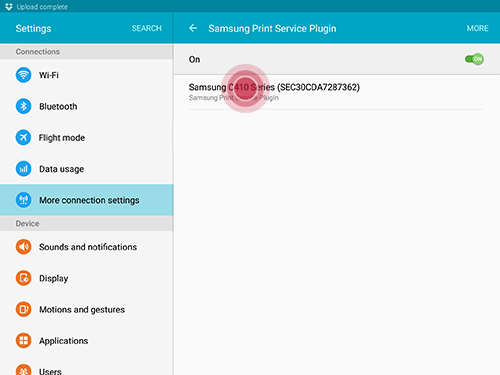Tap the Display icon
Image resolution: width=500 pixels, height=375 pixels.
click(23, 278)
